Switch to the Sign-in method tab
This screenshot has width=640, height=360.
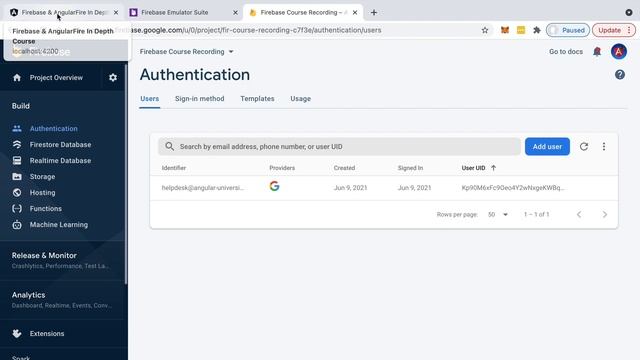coord(200,99)
